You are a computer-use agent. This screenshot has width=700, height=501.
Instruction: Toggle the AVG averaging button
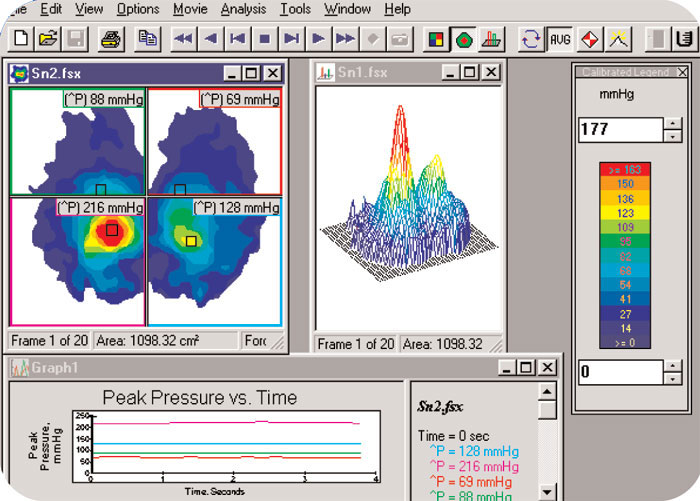point(561,39)
